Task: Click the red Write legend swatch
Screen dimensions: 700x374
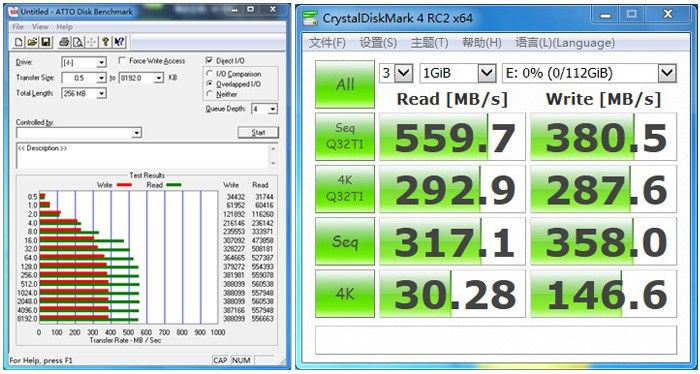Action: (x=124, y=185)
